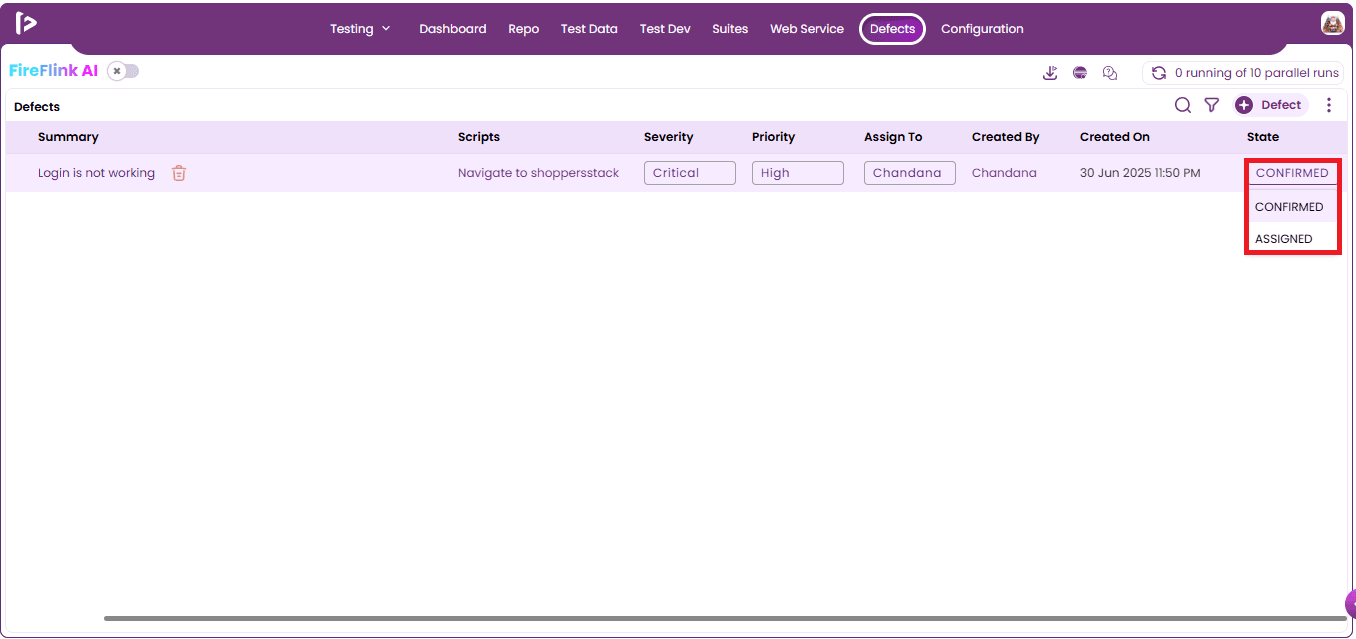Click the Assign To column header

893,137
